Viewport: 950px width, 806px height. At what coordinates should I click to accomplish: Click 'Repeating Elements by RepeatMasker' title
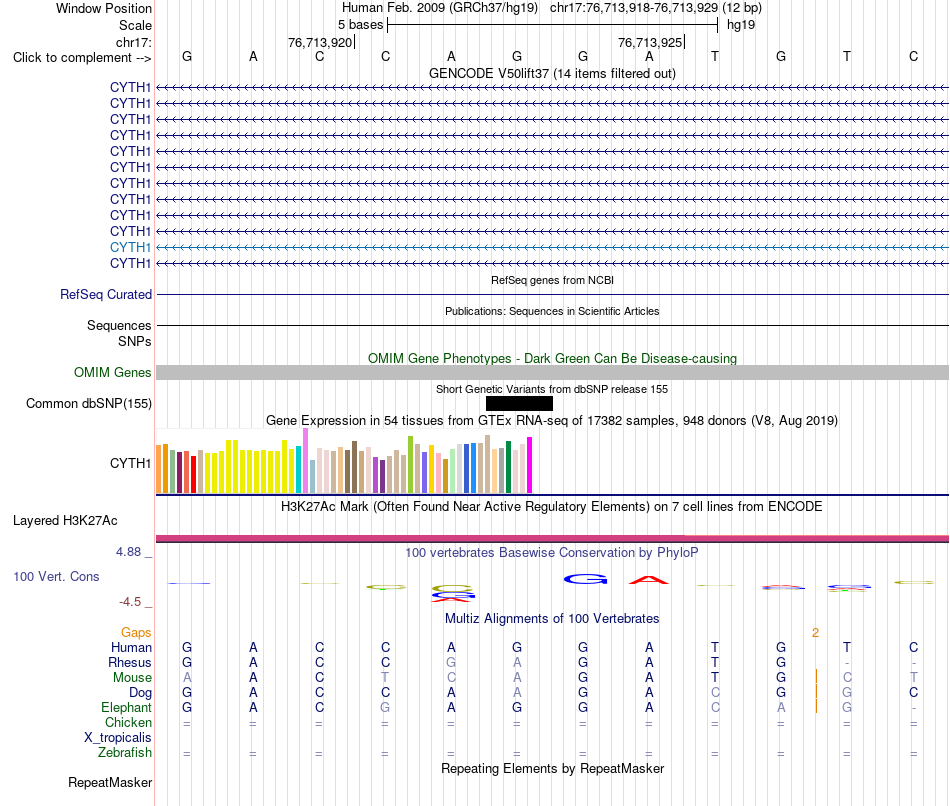click(552, 768)
